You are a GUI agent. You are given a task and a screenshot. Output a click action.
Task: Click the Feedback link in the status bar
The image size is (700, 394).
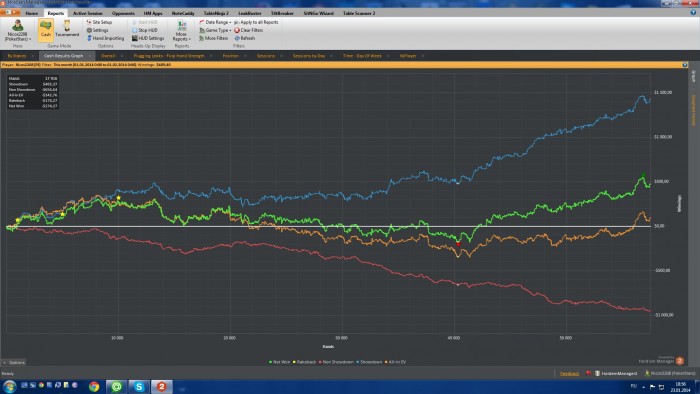(569, 373)
